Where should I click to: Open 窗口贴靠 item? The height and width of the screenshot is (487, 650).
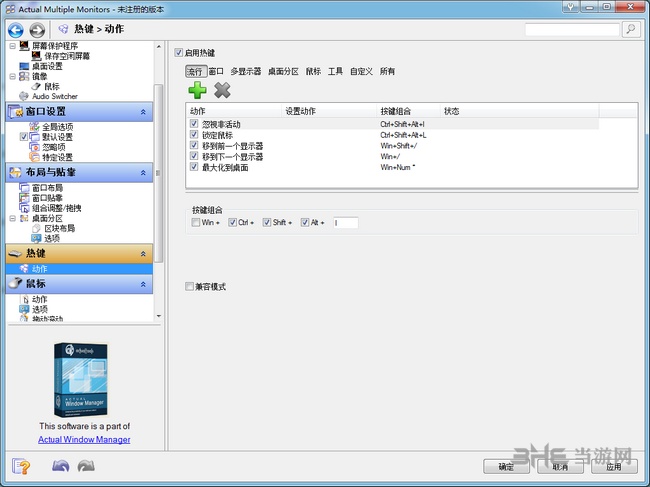tap(47, 198)
